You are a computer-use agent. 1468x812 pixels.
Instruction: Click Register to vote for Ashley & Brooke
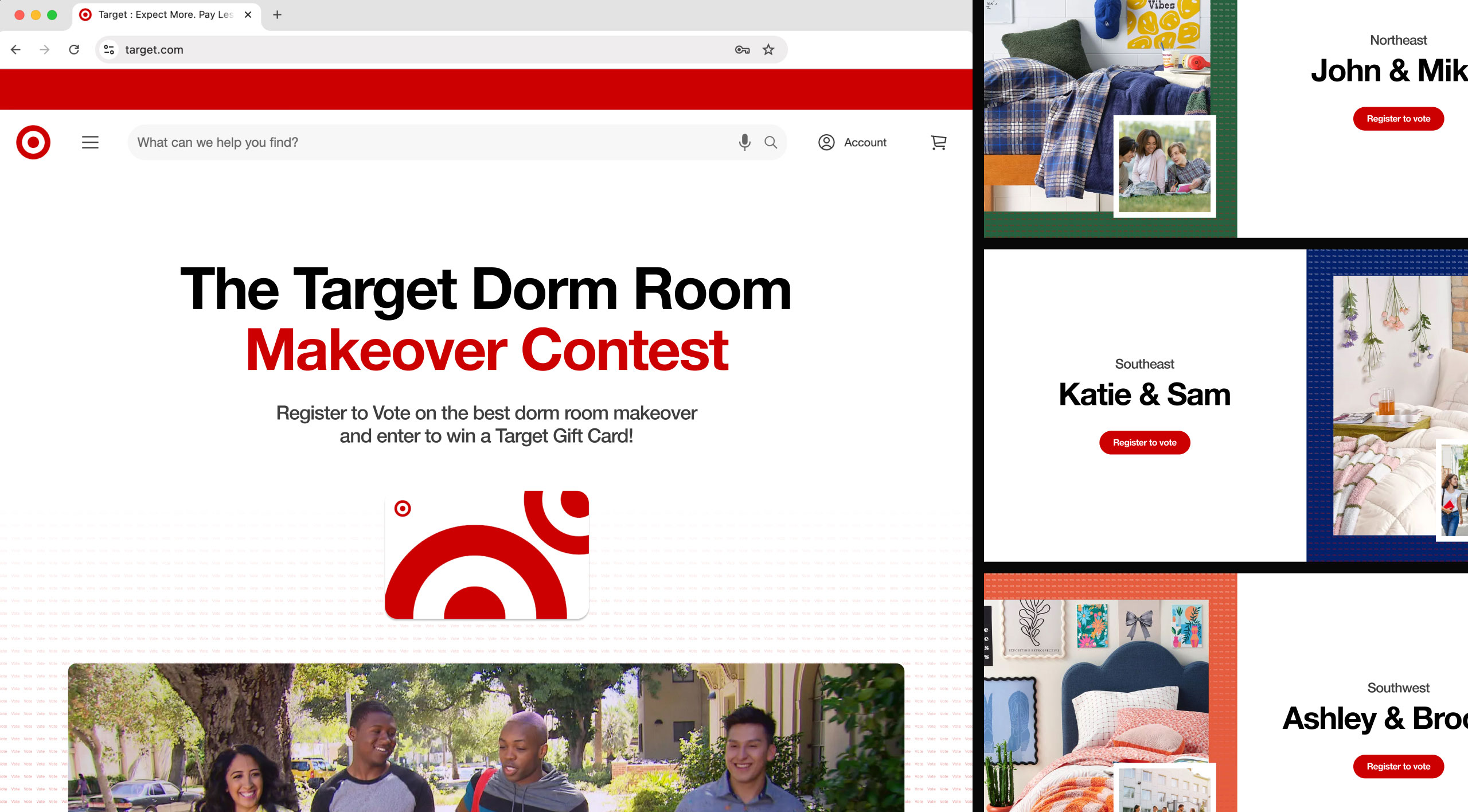1398,767
